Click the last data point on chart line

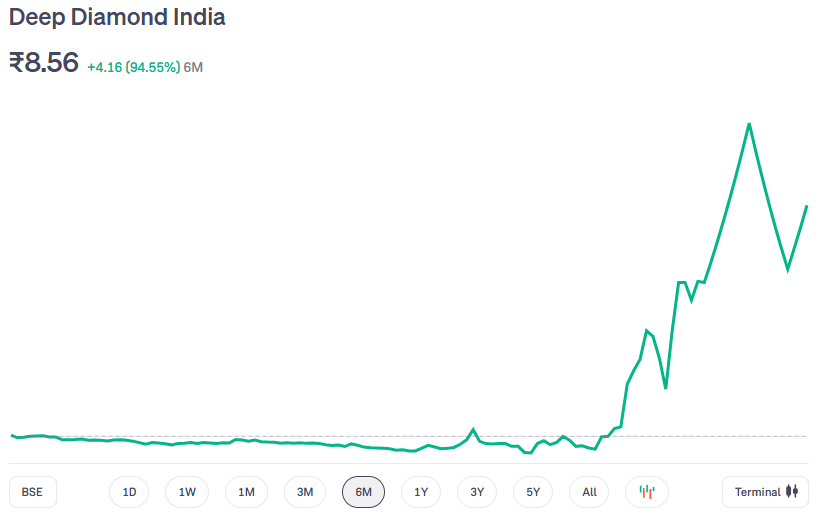pos(806,206)
